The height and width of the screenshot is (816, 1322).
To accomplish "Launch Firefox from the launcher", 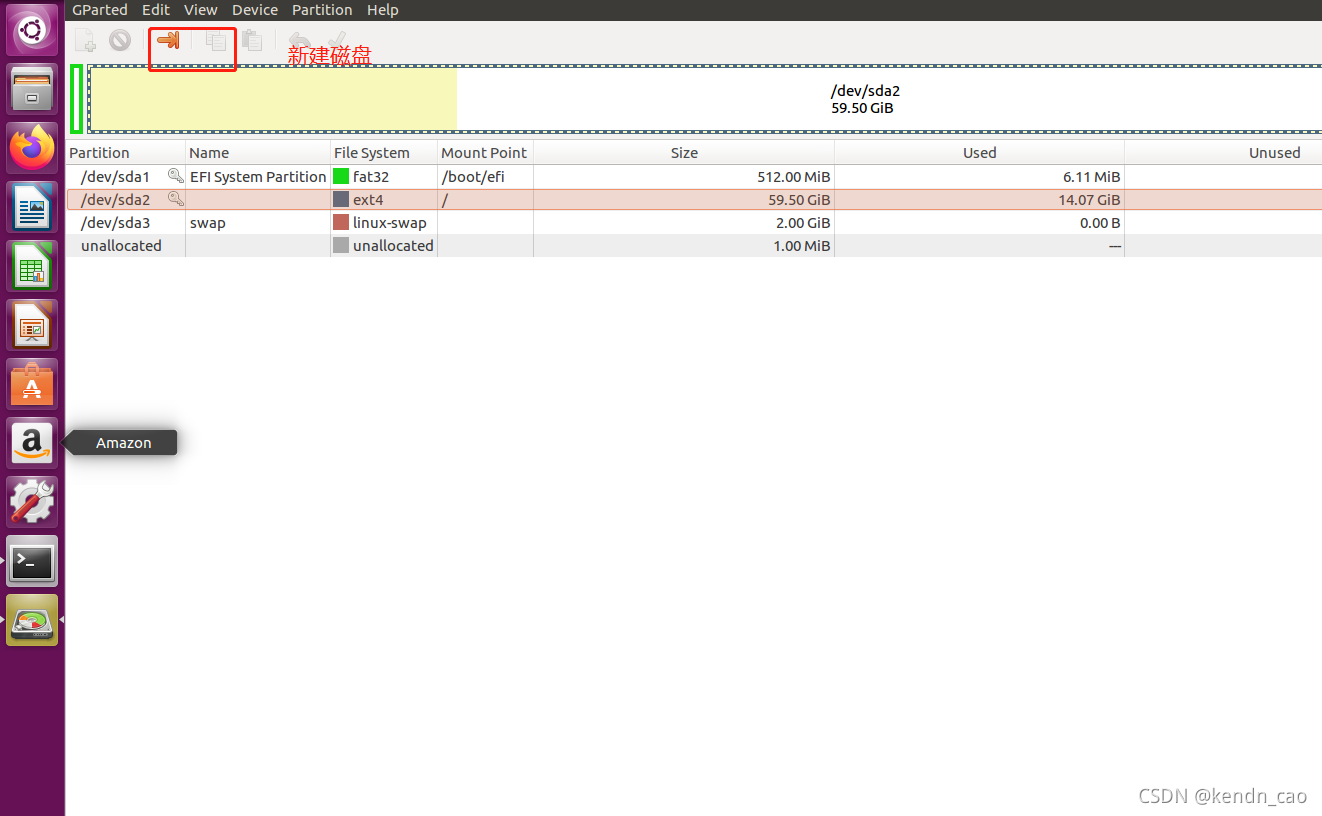I will (32, 148).
